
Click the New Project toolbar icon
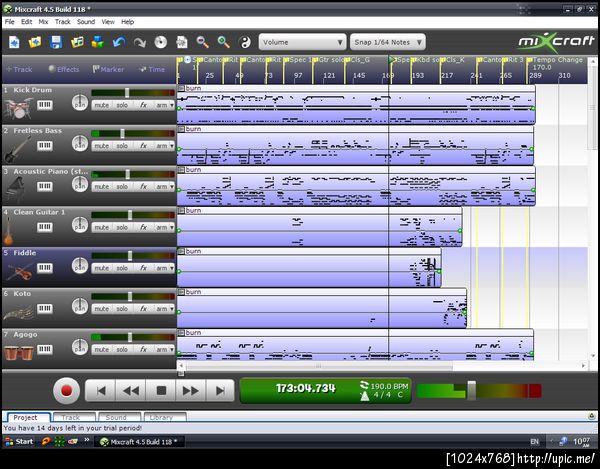click(14, 42)
